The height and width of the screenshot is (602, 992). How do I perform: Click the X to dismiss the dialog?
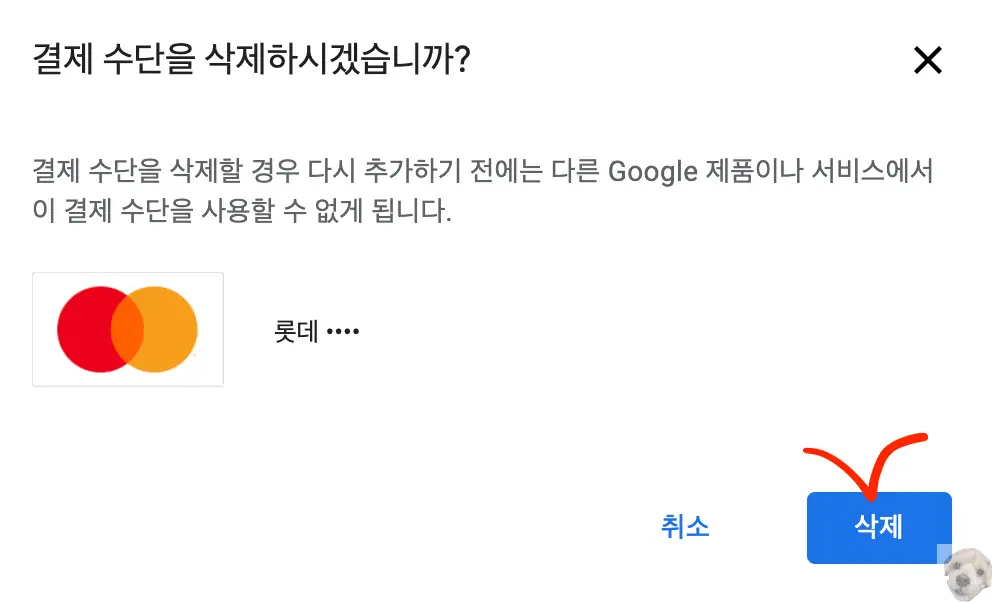pyautogui.click(x=927, y=60)
